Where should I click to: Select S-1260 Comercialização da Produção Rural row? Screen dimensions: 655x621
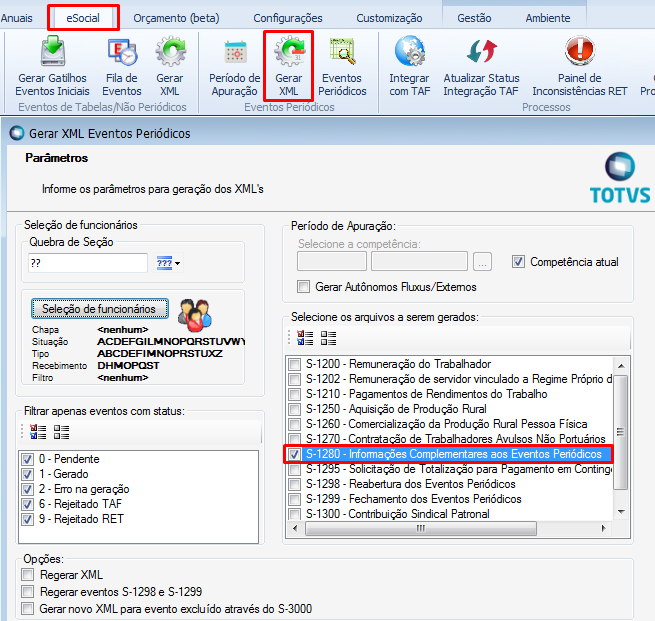(450, 424)
